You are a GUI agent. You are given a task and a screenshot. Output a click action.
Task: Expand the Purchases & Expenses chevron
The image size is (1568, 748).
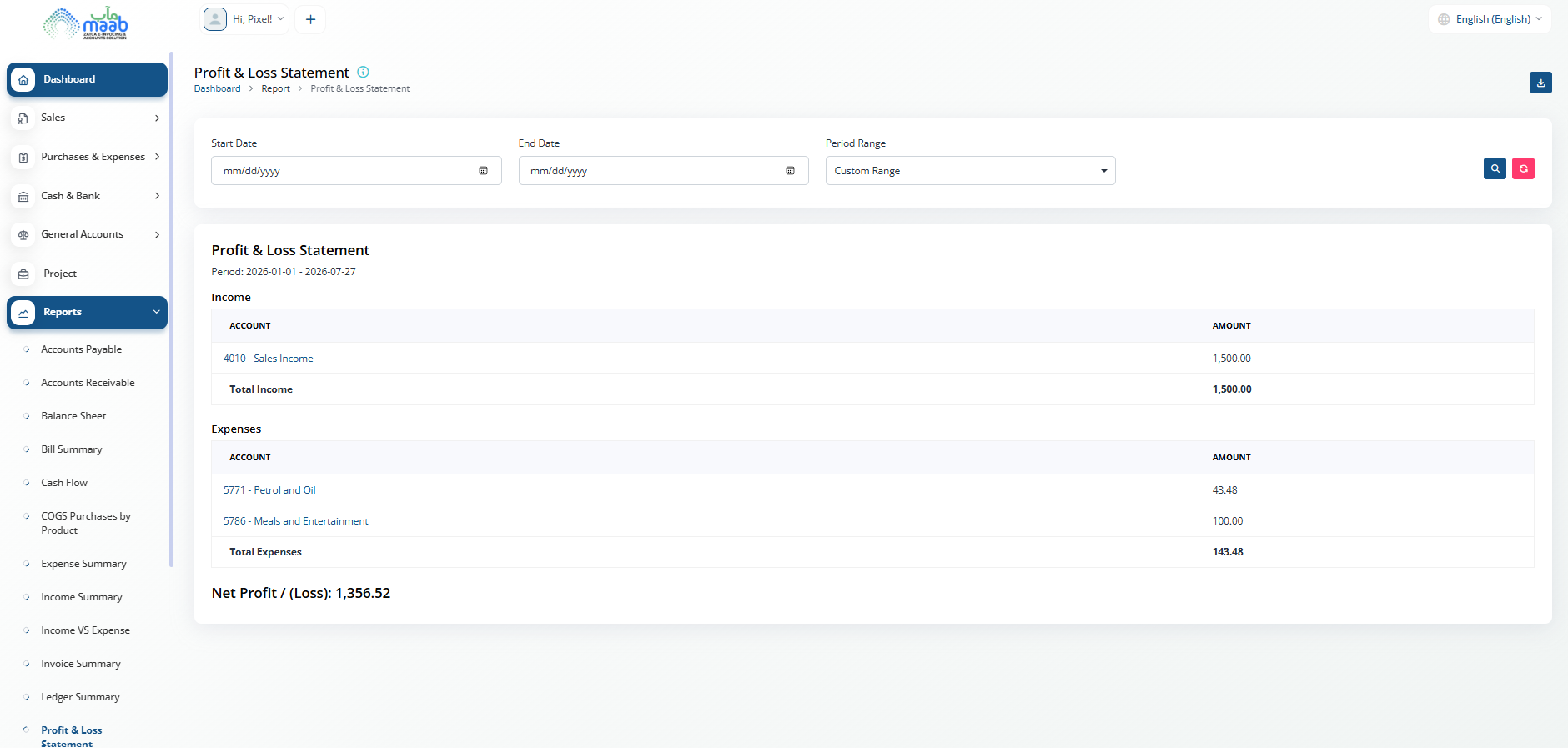(x=157, y=157)
